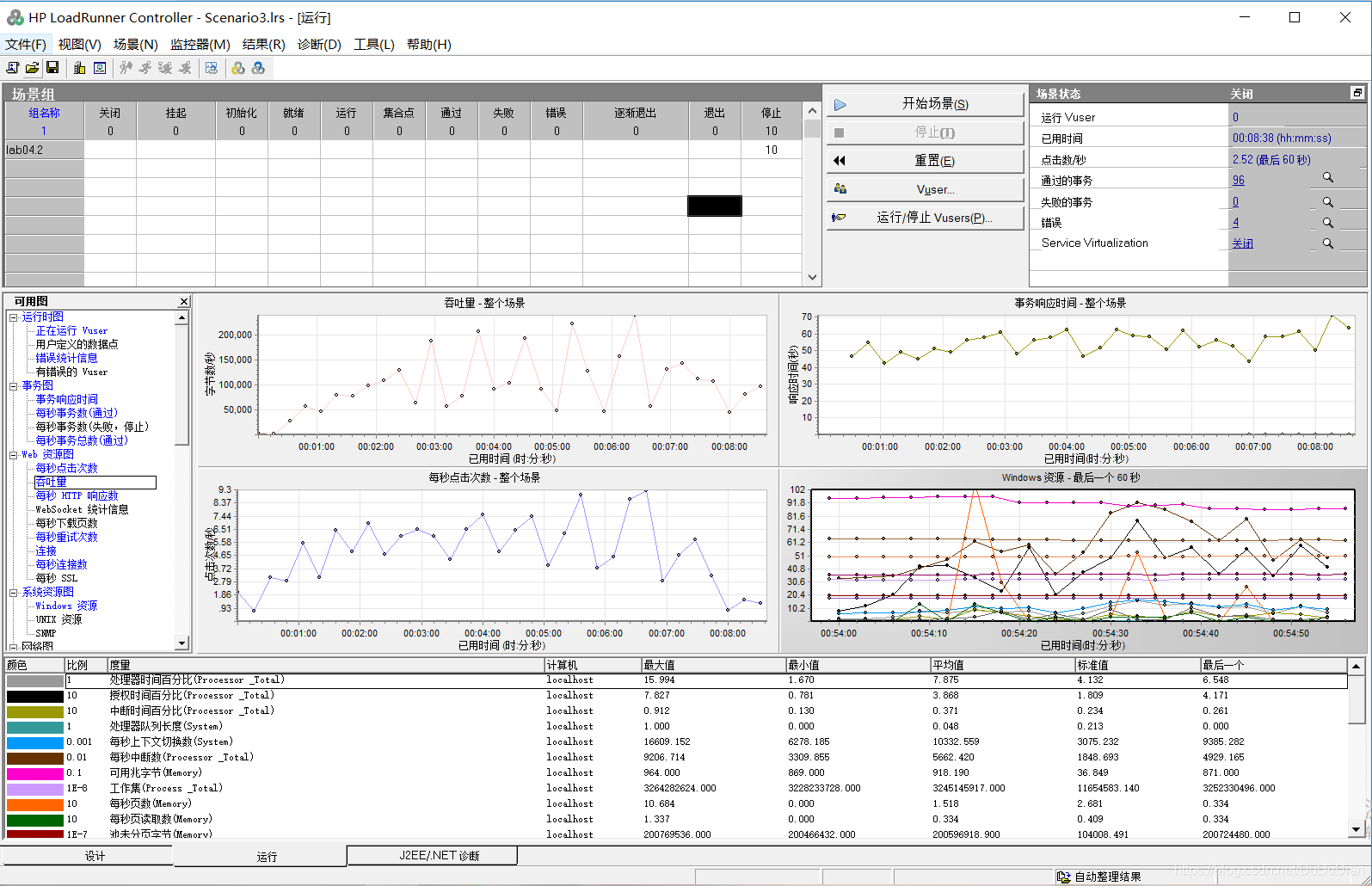Click the blue swatch for 每秒上下文切换数
Image resolution: width=1372 pixels, height=886 pixels.
35,742
